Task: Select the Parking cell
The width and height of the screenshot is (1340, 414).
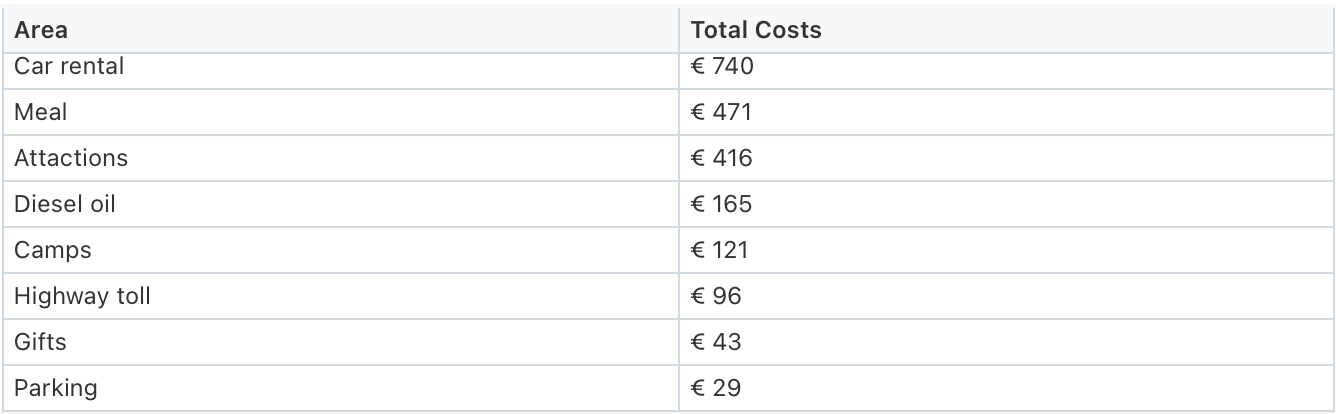Action: click(x=340, y=388)
